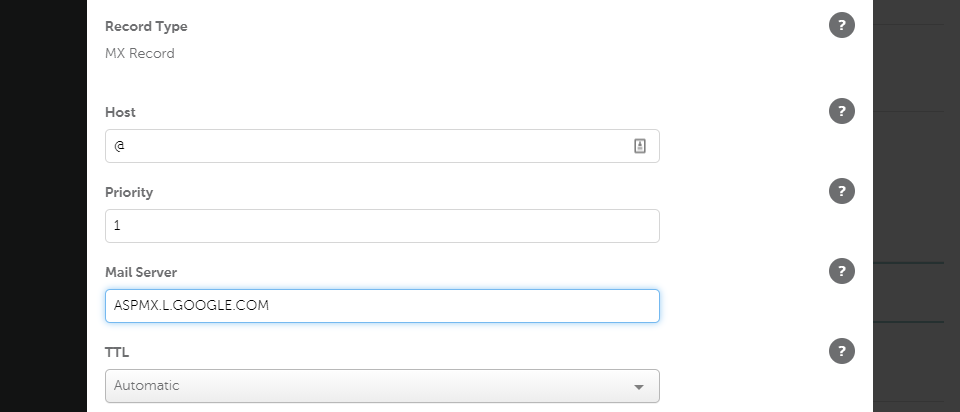Click the Record Type label

146,27
